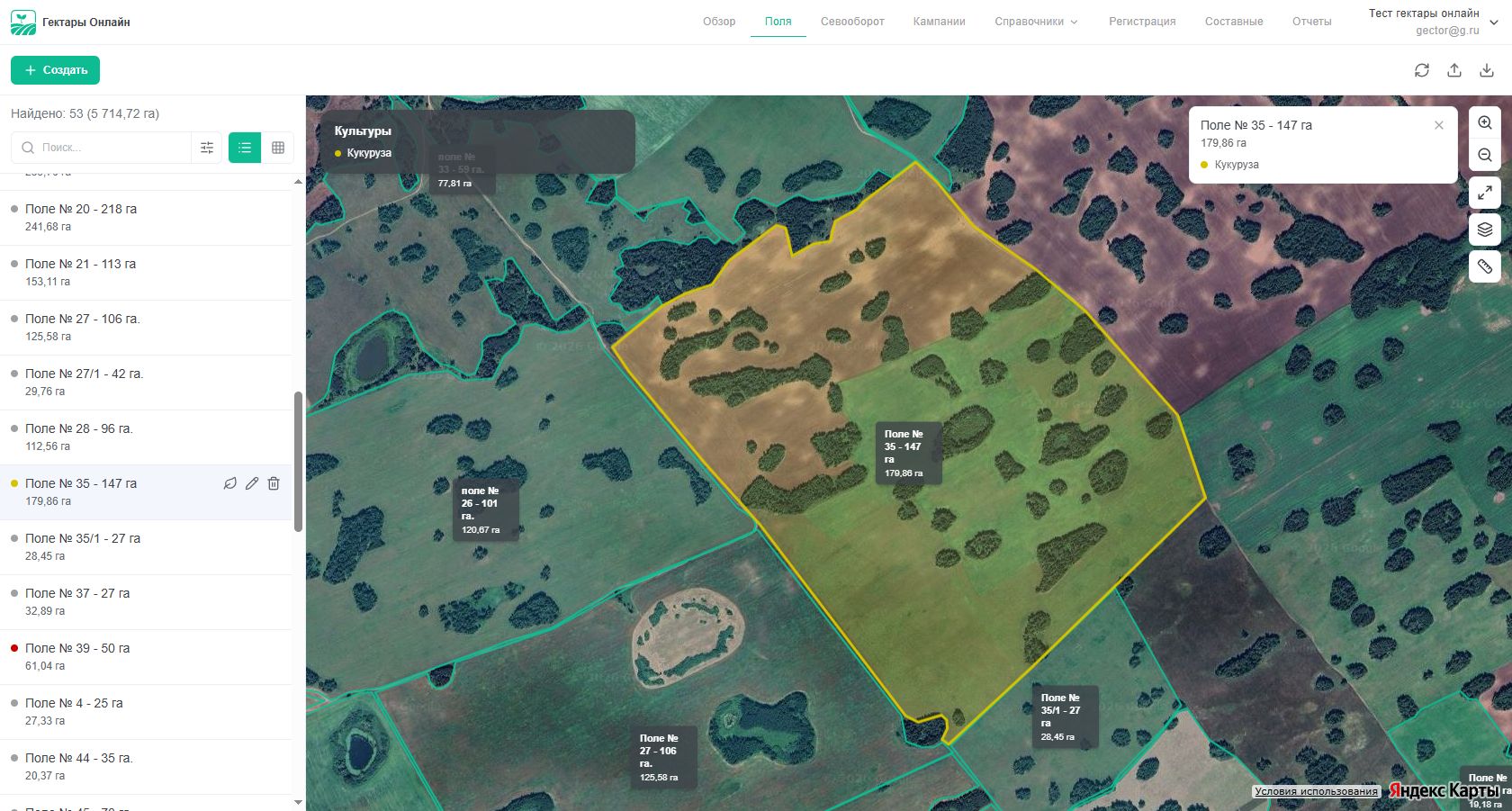Expand map to fullscreen
Viewport: 1512px width, 811px height.
[1485, 192]
